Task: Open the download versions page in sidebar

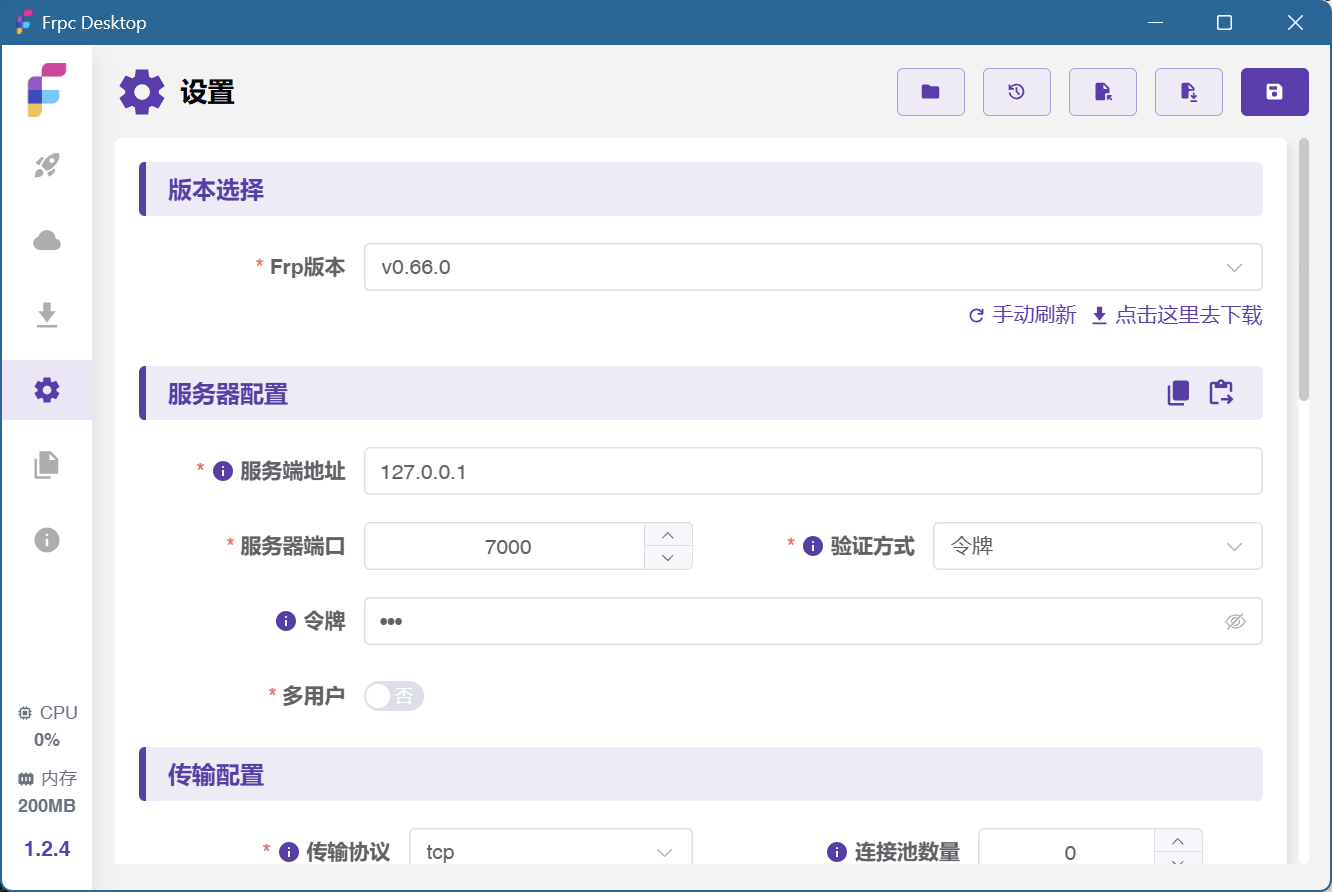Action: [47, 315]
